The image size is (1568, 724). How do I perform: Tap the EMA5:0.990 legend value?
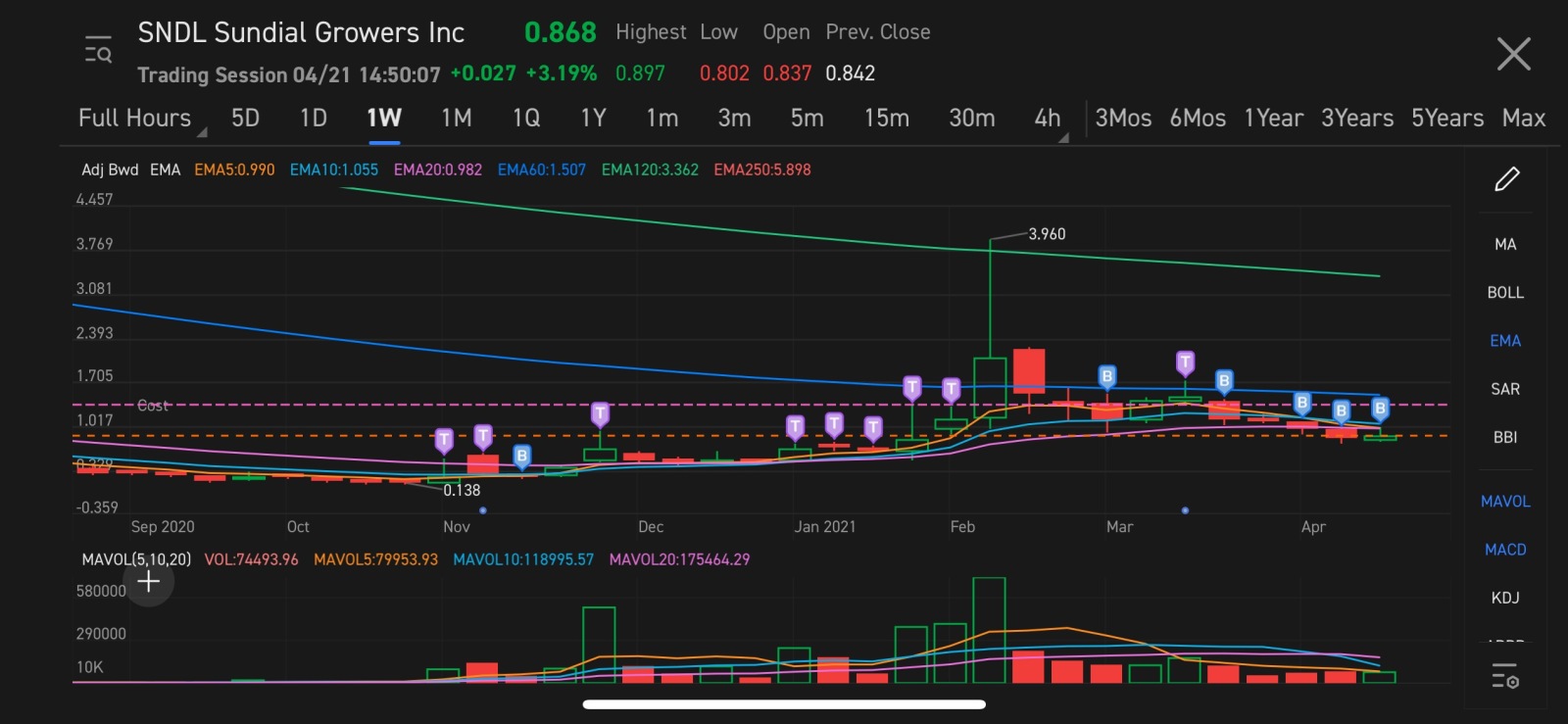pyautogui.click(x=234, y=169)
